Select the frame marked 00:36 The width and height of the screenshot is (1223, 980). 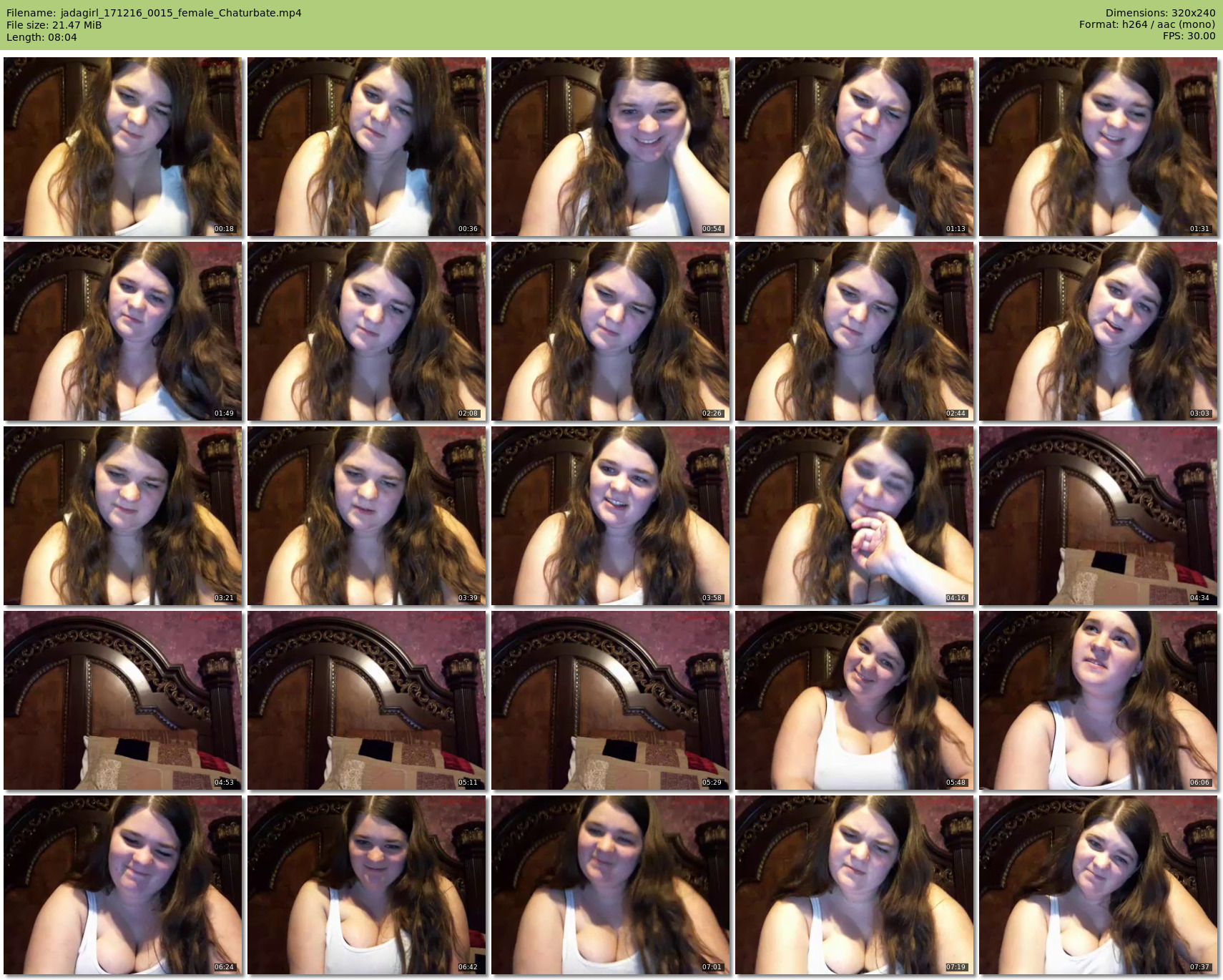367,147
